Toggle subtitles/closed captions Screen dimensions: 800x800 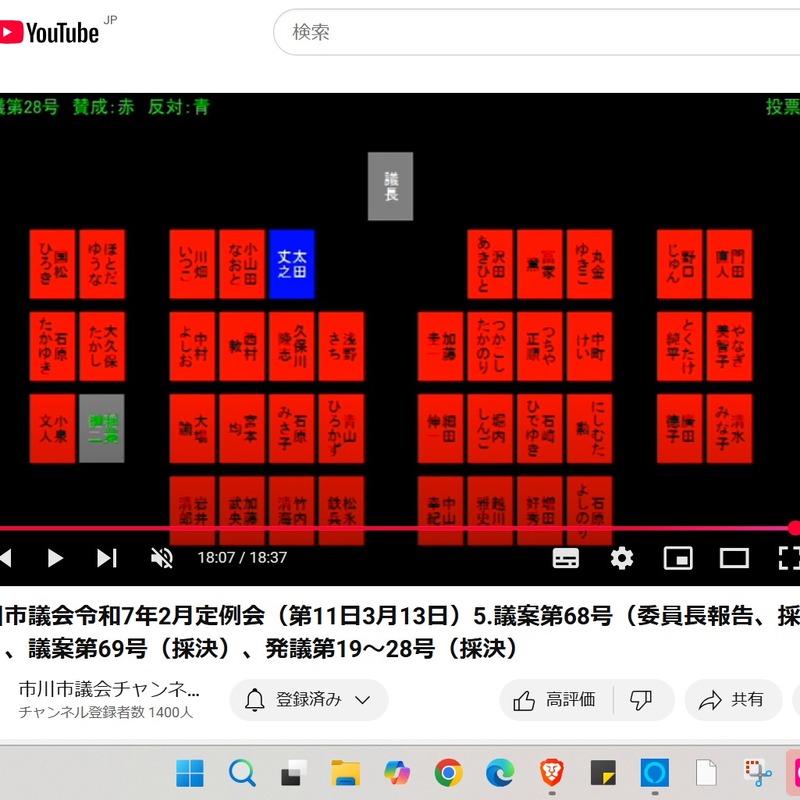(566, 558)
